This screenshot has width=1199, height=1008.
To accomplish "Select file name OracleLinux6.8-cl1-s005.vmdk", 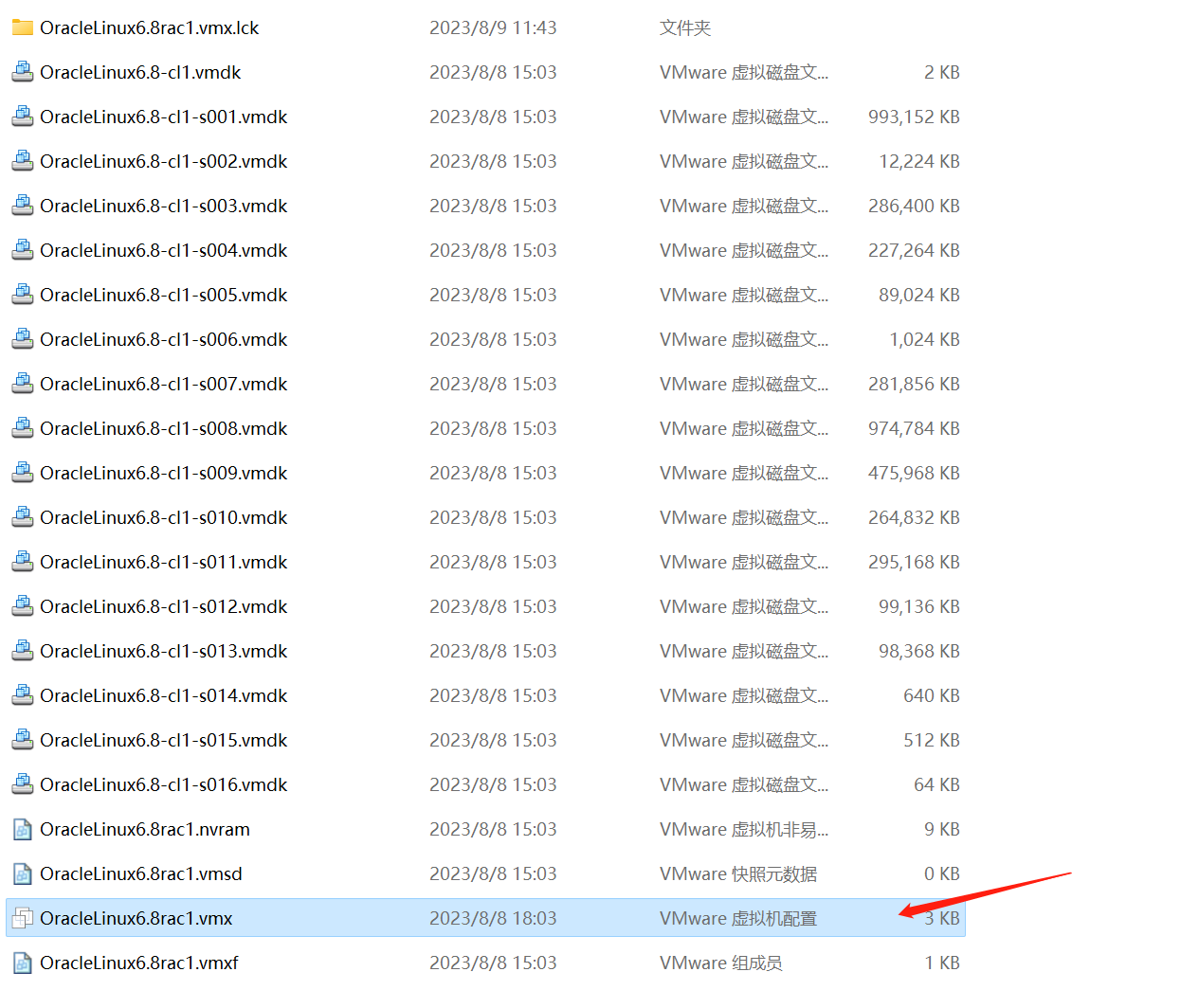I will (163, 295).
